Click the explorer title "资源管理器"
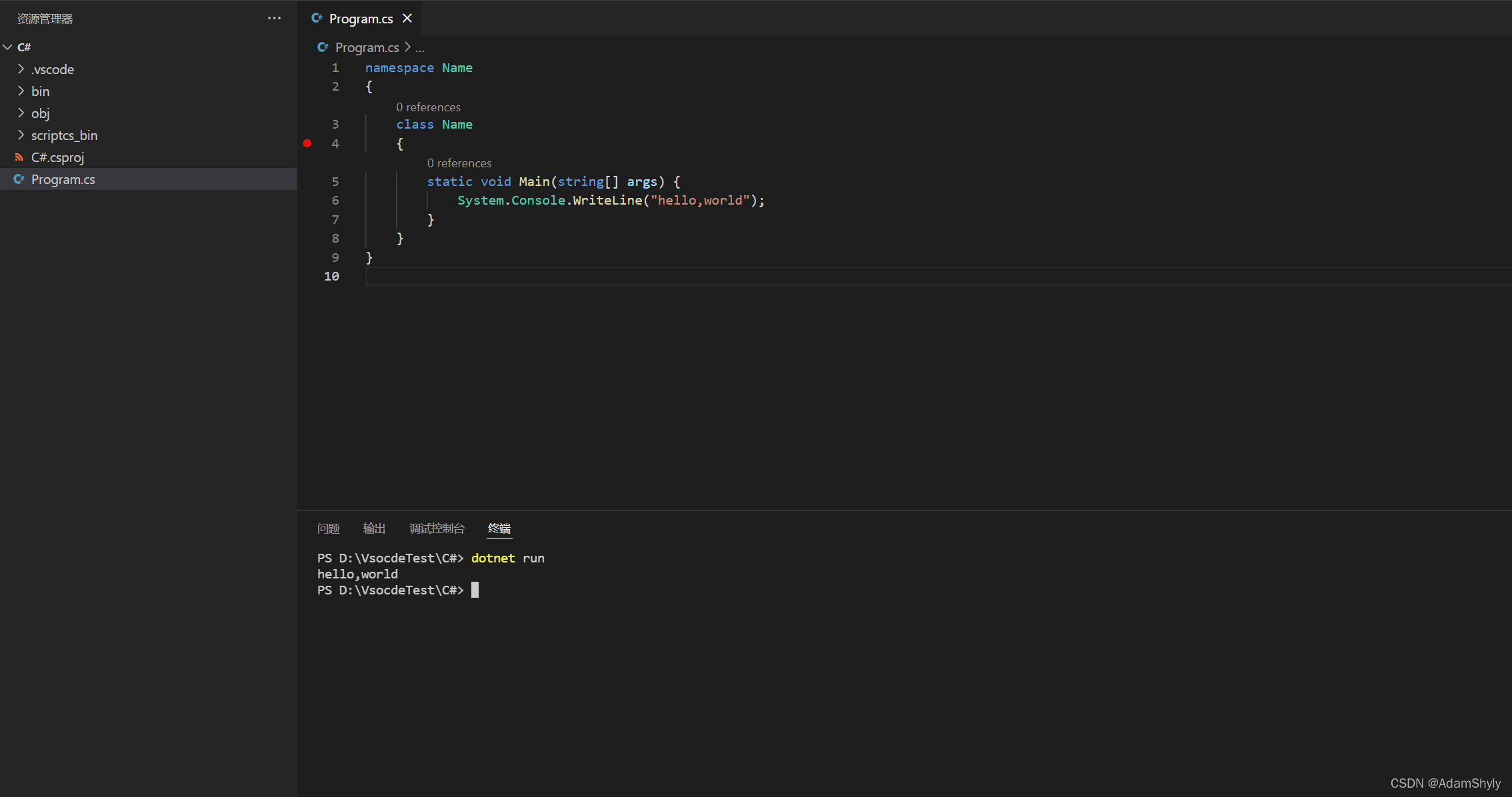The image size is (1512, 797). point(44,18)
